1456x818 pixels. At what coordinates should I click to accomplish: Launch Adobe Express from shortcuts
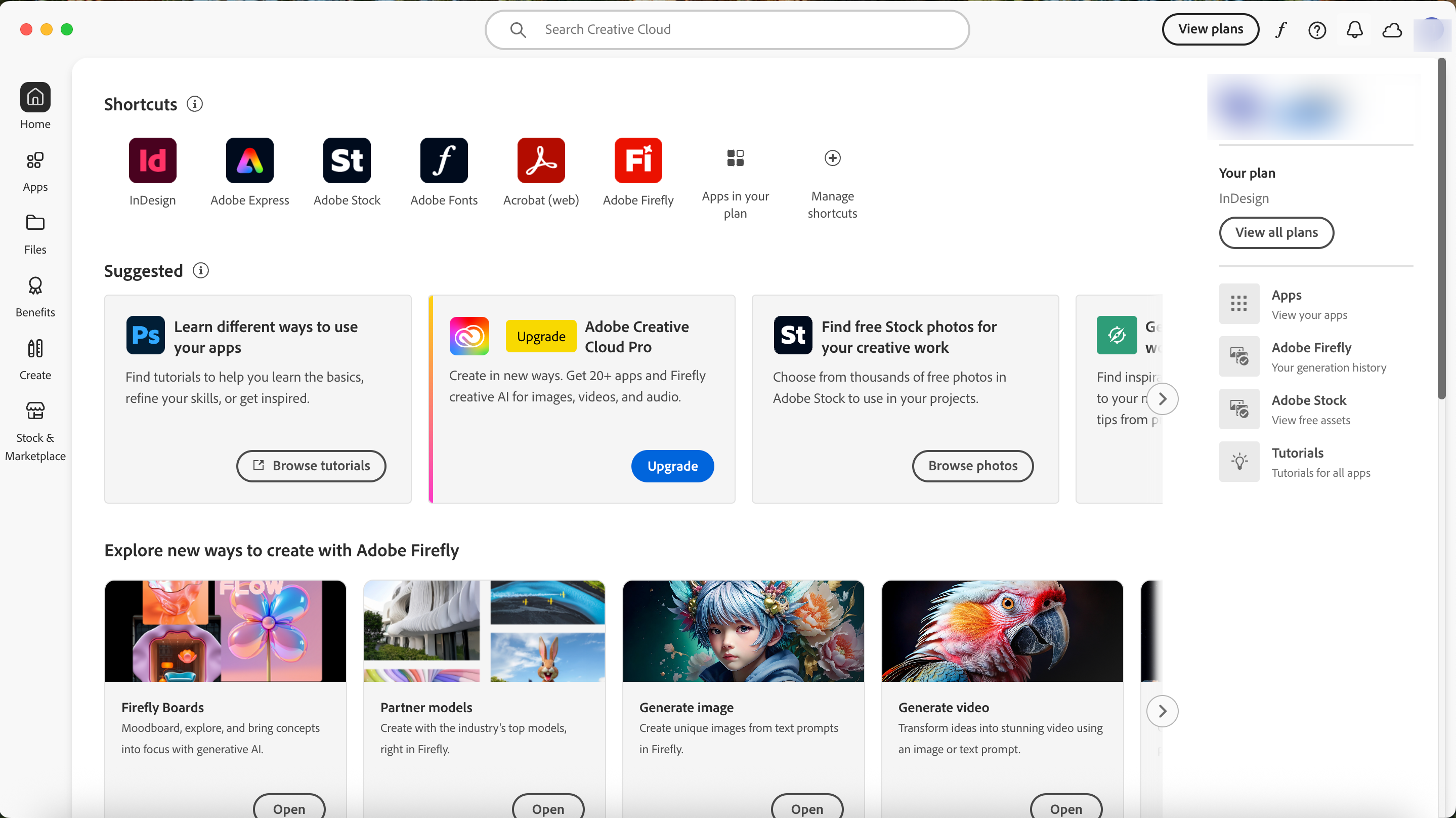(x=249, y=160)
